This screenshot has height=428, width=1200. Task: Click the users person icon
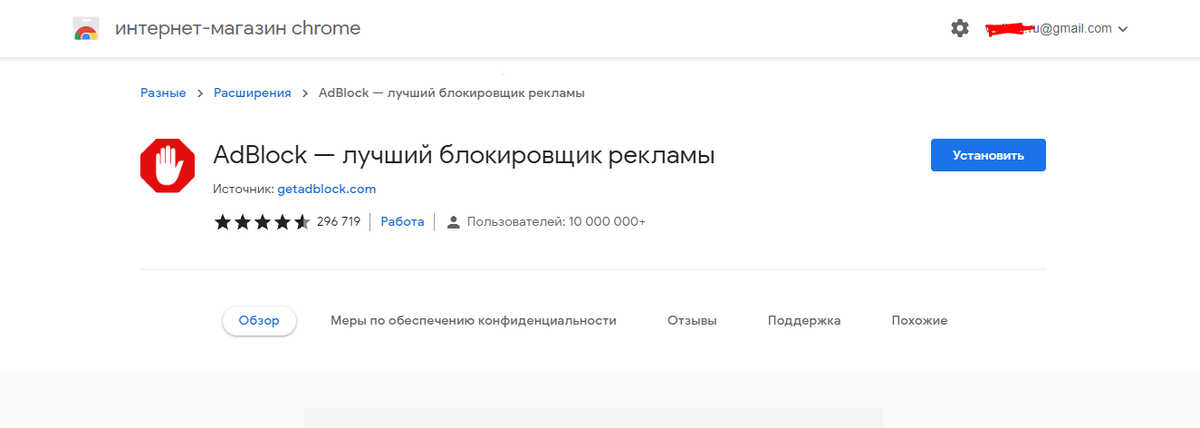click(x=454, y=222)
